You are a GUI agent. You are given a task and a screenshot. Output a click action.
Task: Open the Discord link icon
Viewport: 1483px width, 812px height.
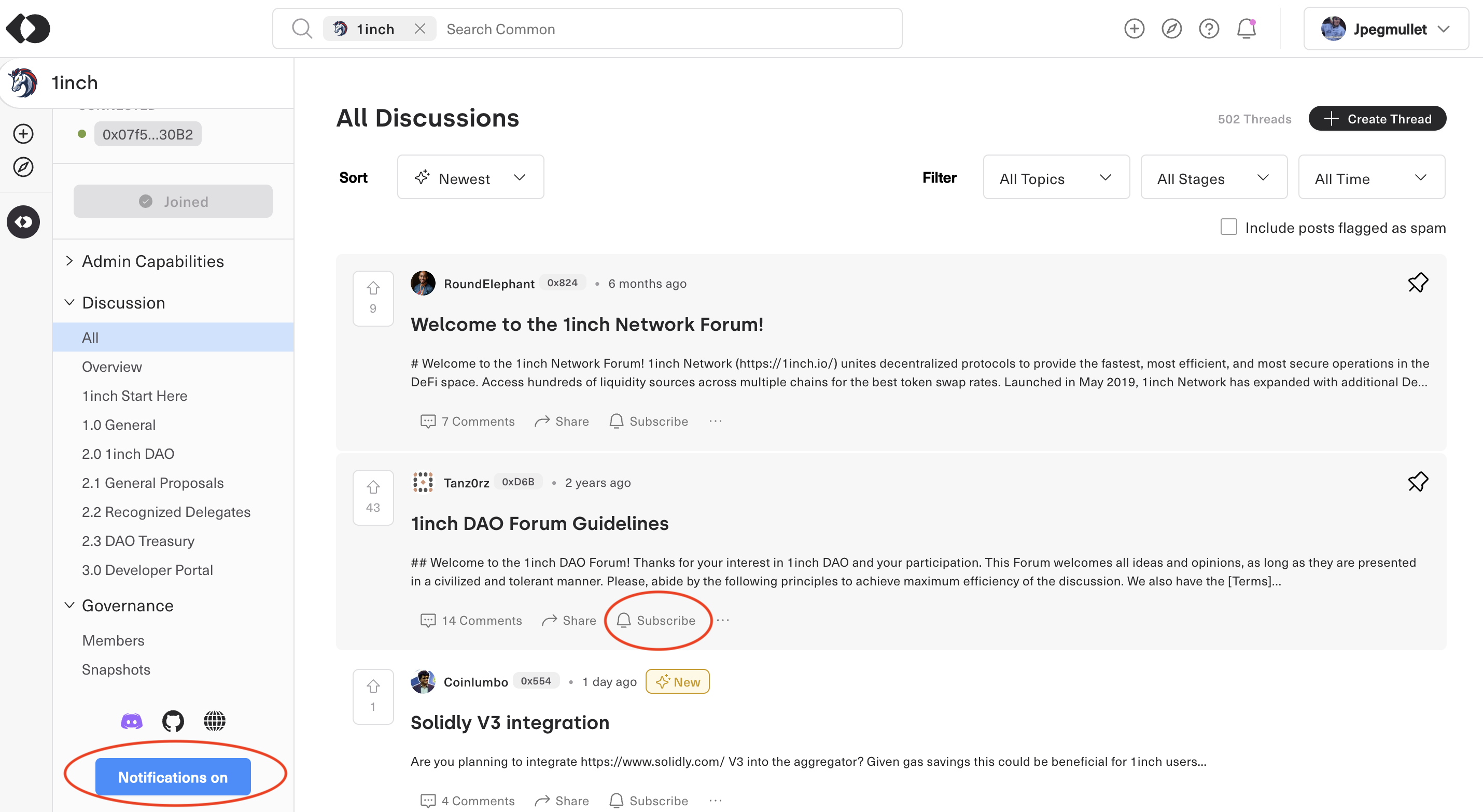(131, 721)
